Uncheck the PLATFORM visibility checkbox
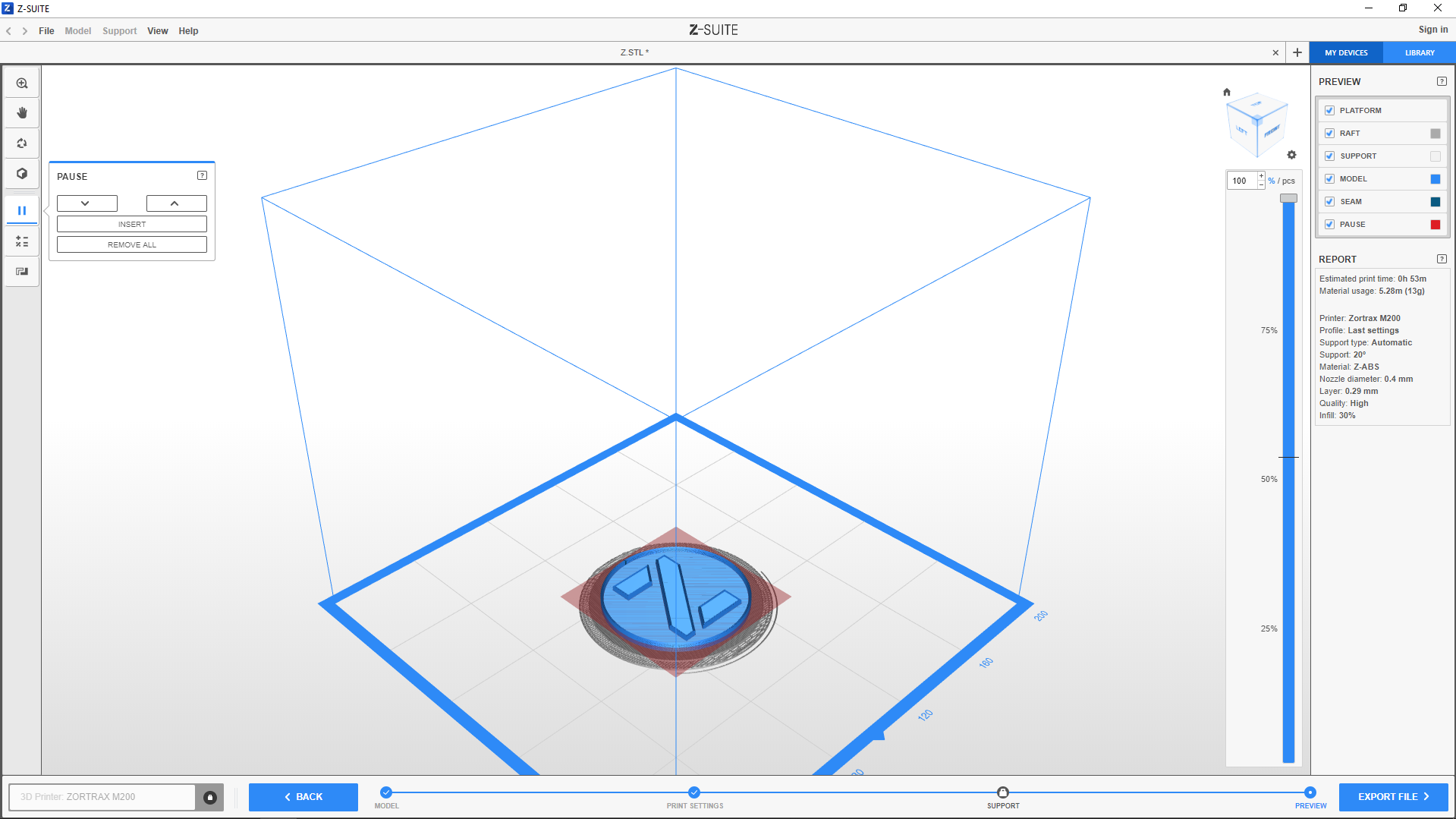 [1329, 111]
